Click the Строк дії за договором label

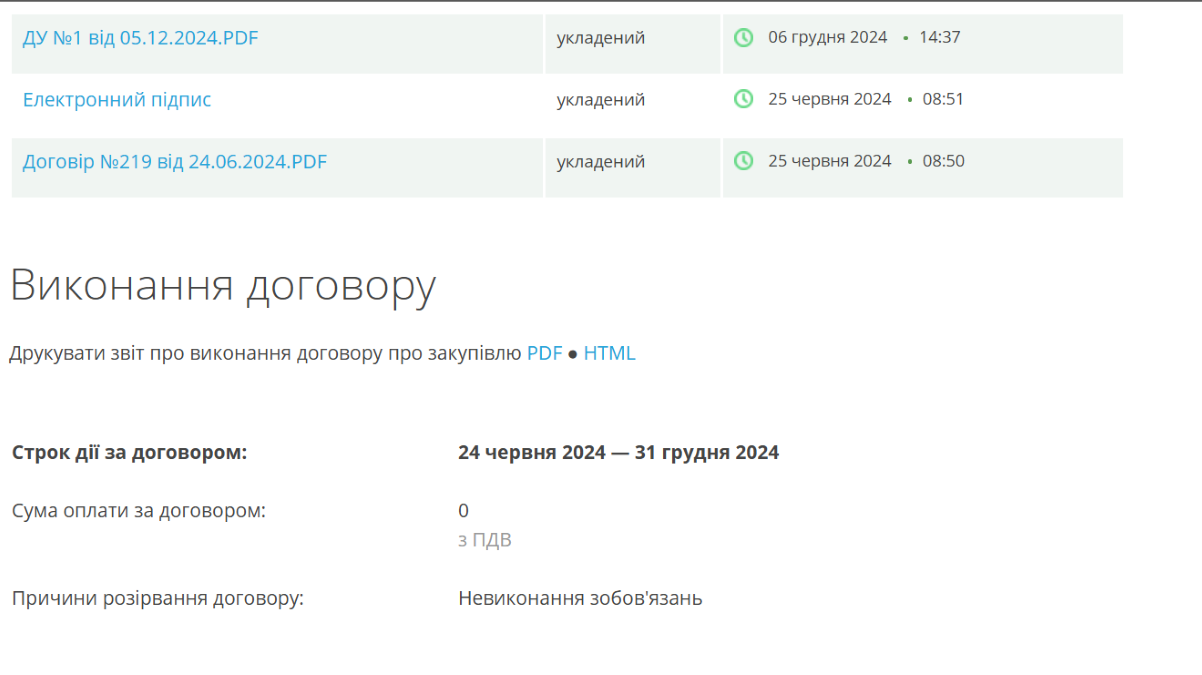tap(129, 453)
